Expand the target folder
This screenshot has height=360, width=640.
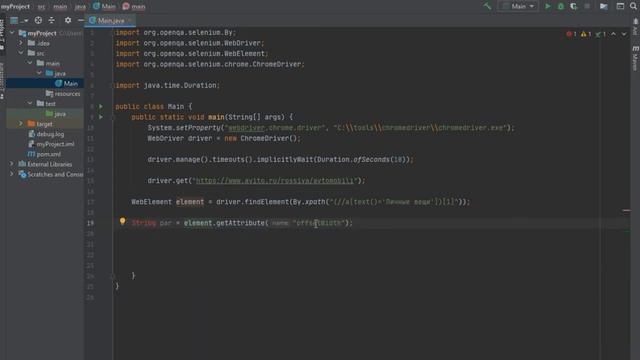(21, 124)
